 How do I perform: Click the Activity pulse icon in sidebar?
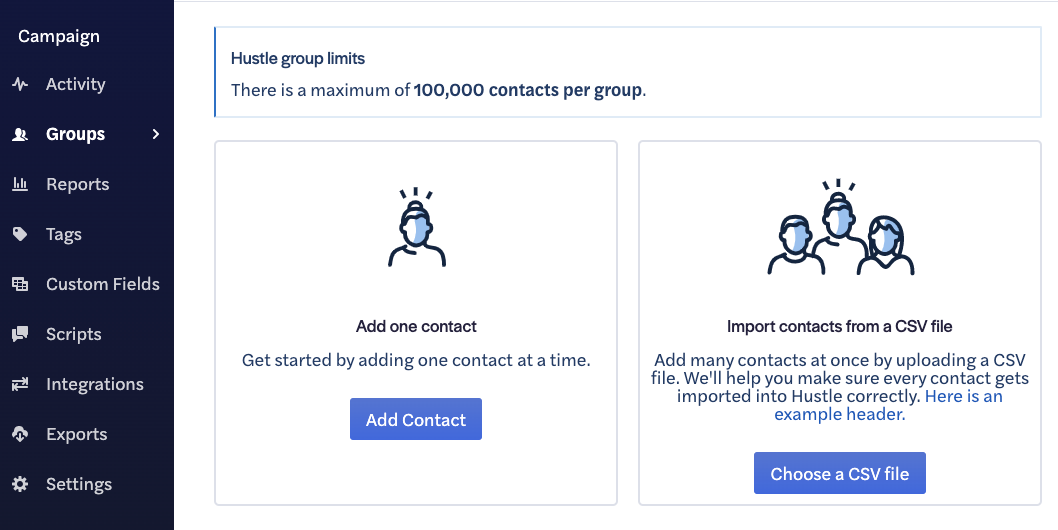pos(20,84)
